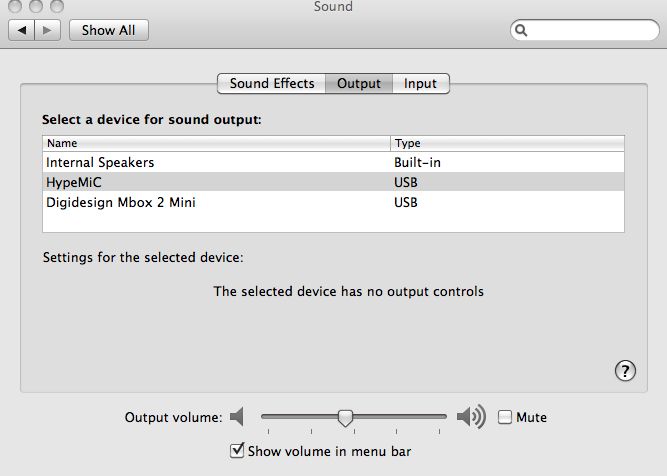Click the low volume speaker icon

pos(237,416)
